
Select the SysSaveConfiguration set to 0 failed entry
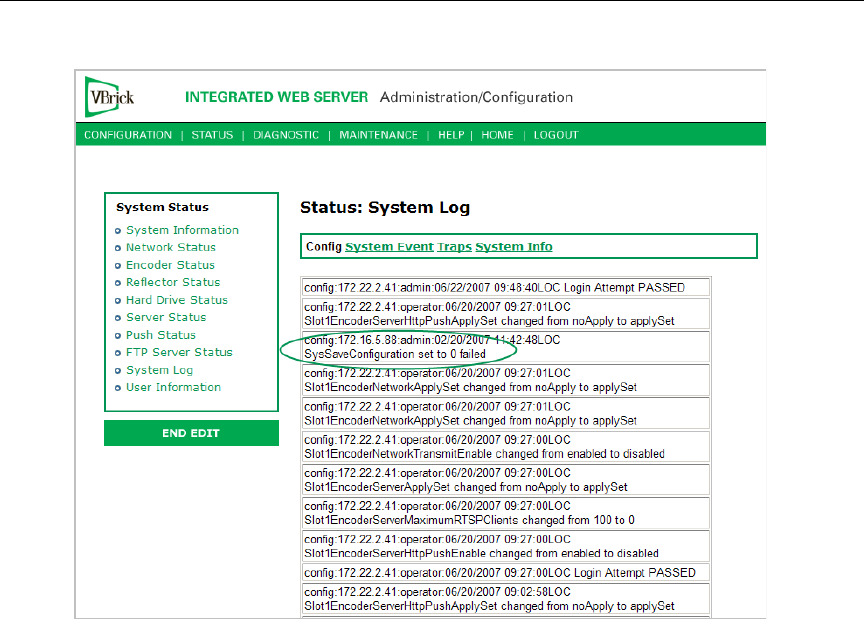click(506, 347)
